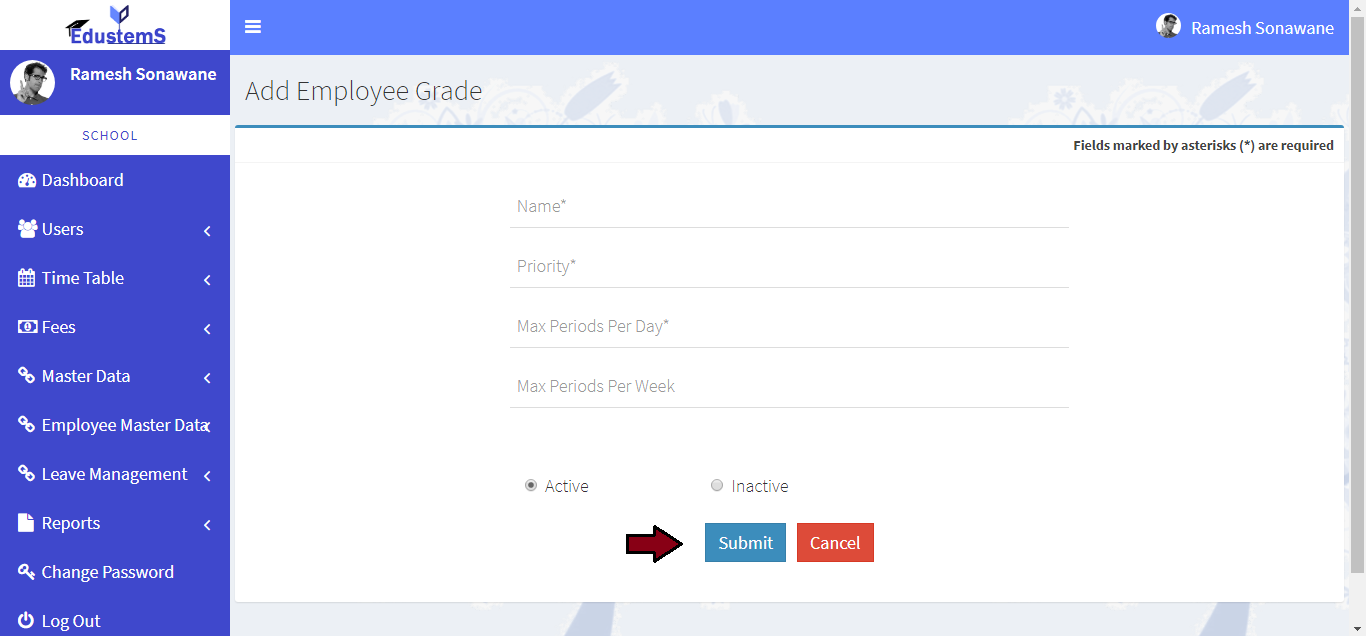This screenshot has width=1366, height=636.
Task: Click the Reports file icon
Action: (27, 523)
